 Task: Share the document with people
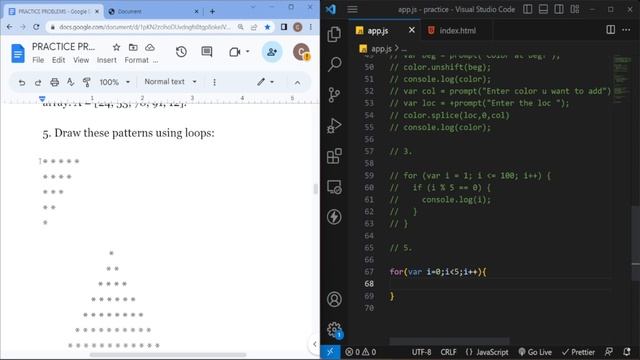(272, 52)
